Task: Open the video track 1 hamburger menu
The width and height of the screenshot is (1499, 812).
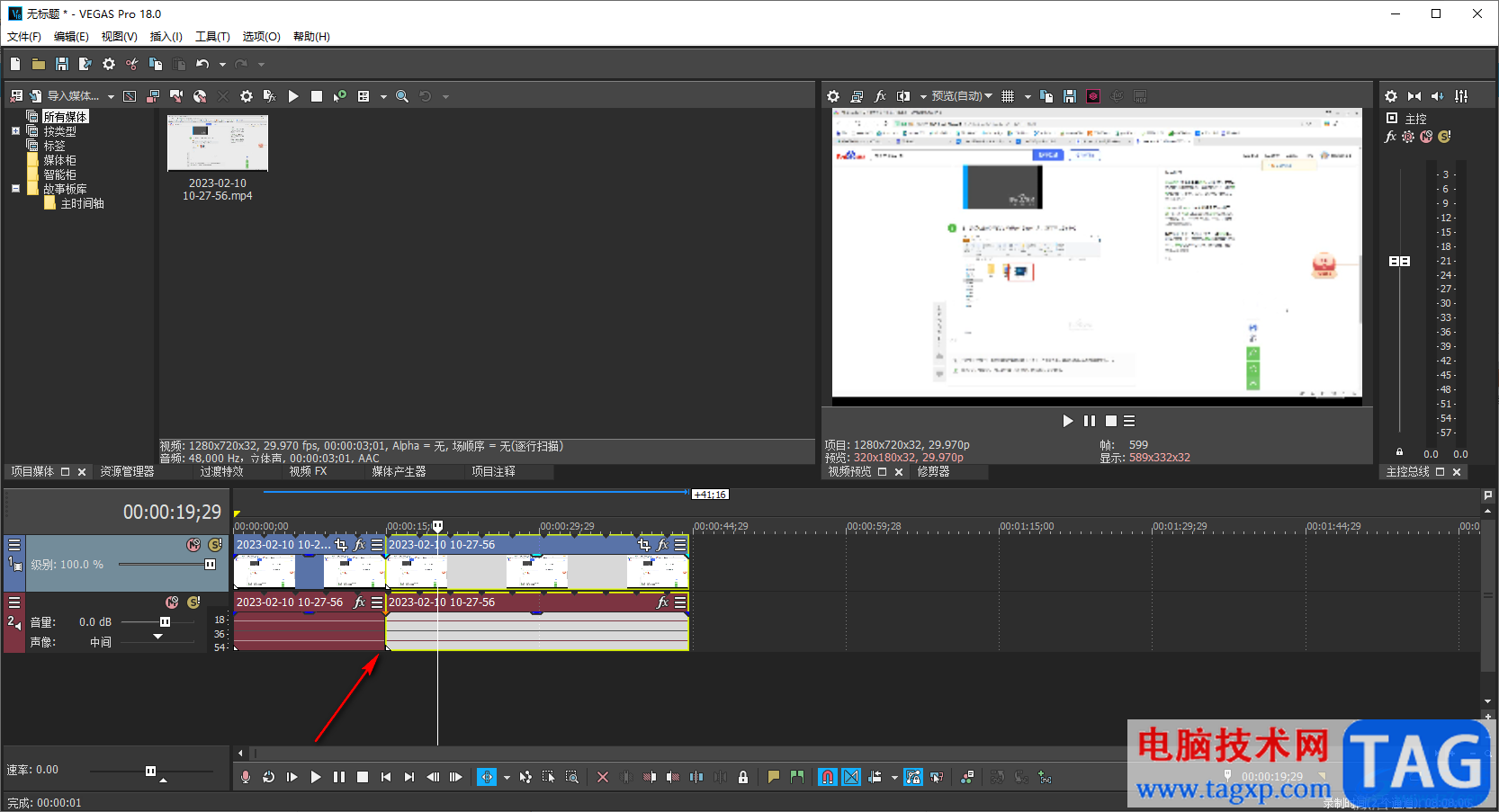Action: tap(14, 545)
